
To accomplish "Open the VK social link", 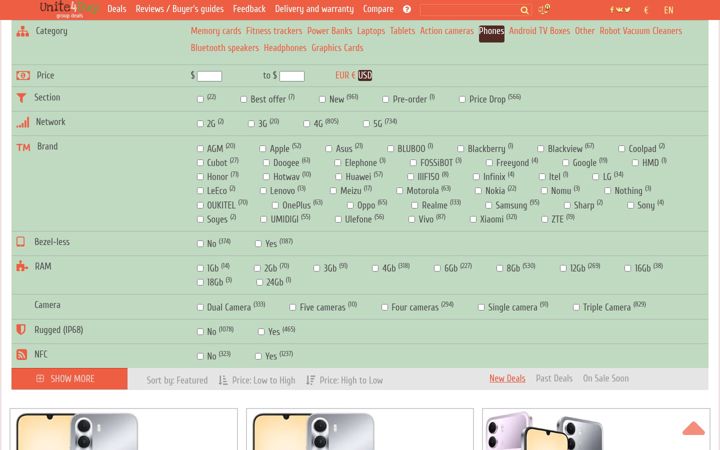I will tap(619, 10).
